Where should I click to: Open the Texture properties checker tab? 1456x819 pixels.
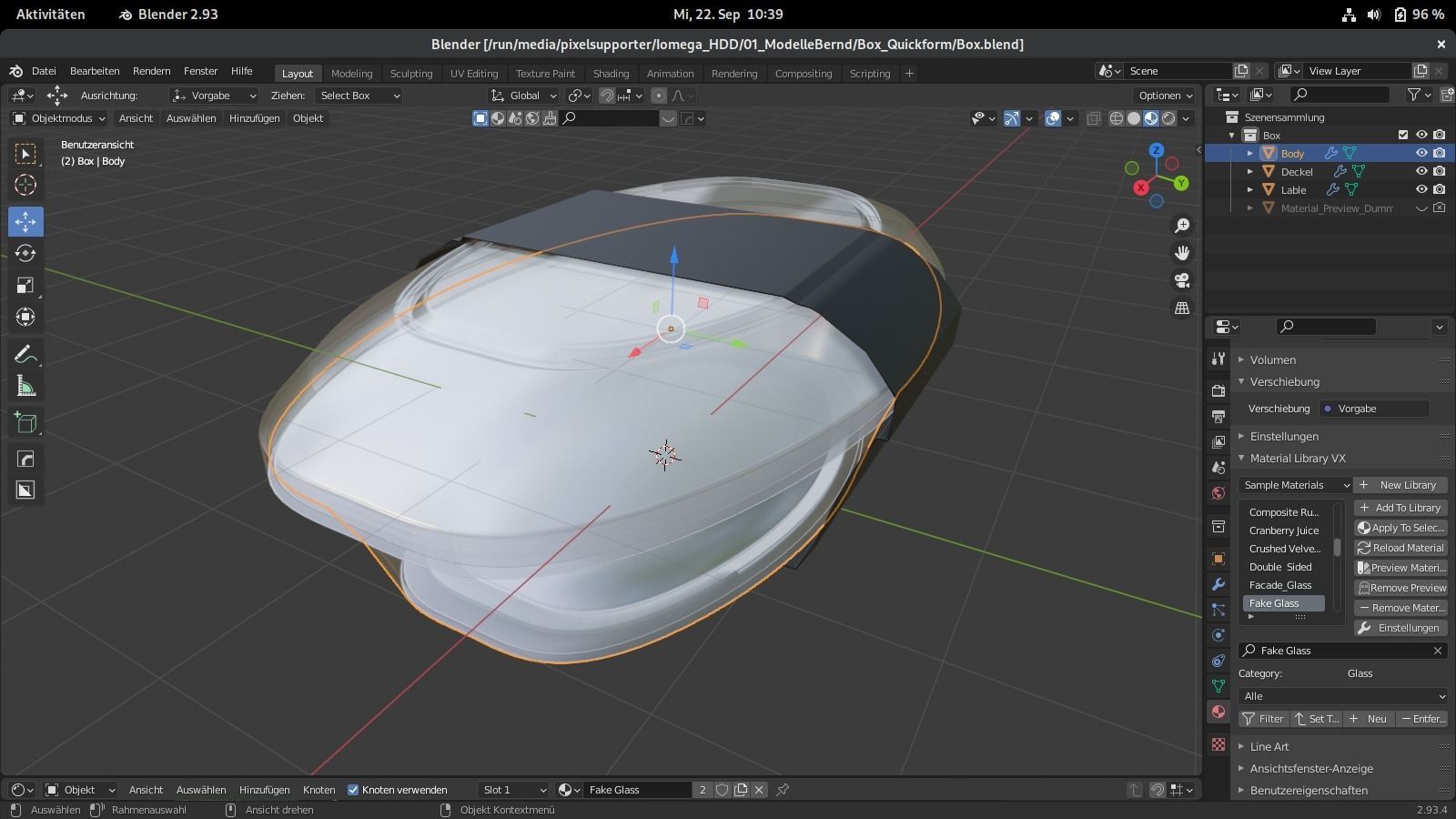pyautogui.click(x=1218, y=744)
